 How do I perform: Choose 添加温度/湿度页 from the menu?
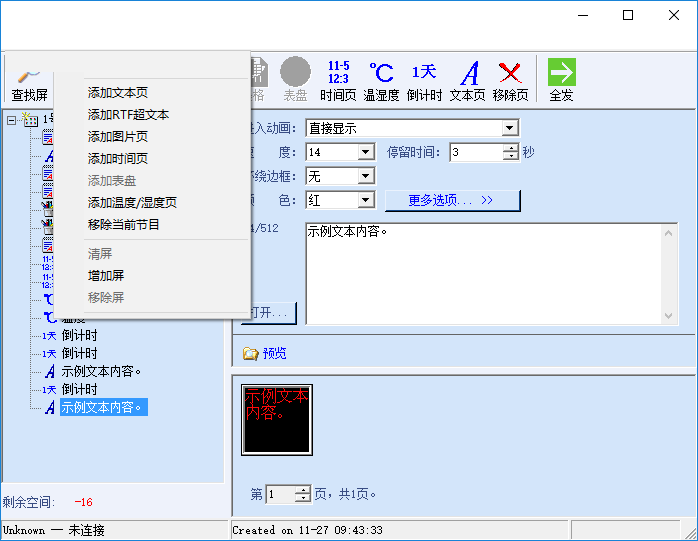pyautogui.click(x=132, y=203)
